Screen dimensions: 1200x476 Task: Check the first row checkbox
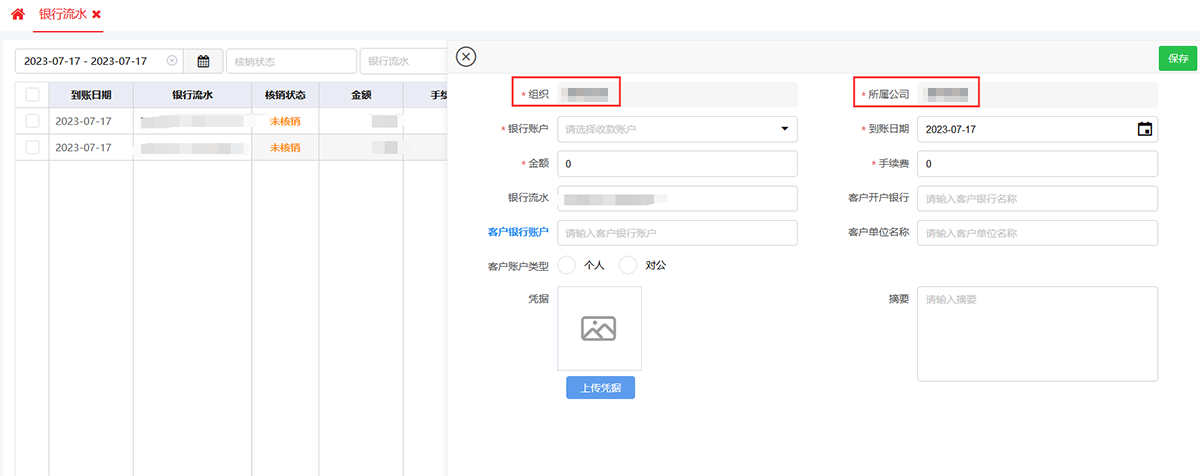(x=32, y=121)
